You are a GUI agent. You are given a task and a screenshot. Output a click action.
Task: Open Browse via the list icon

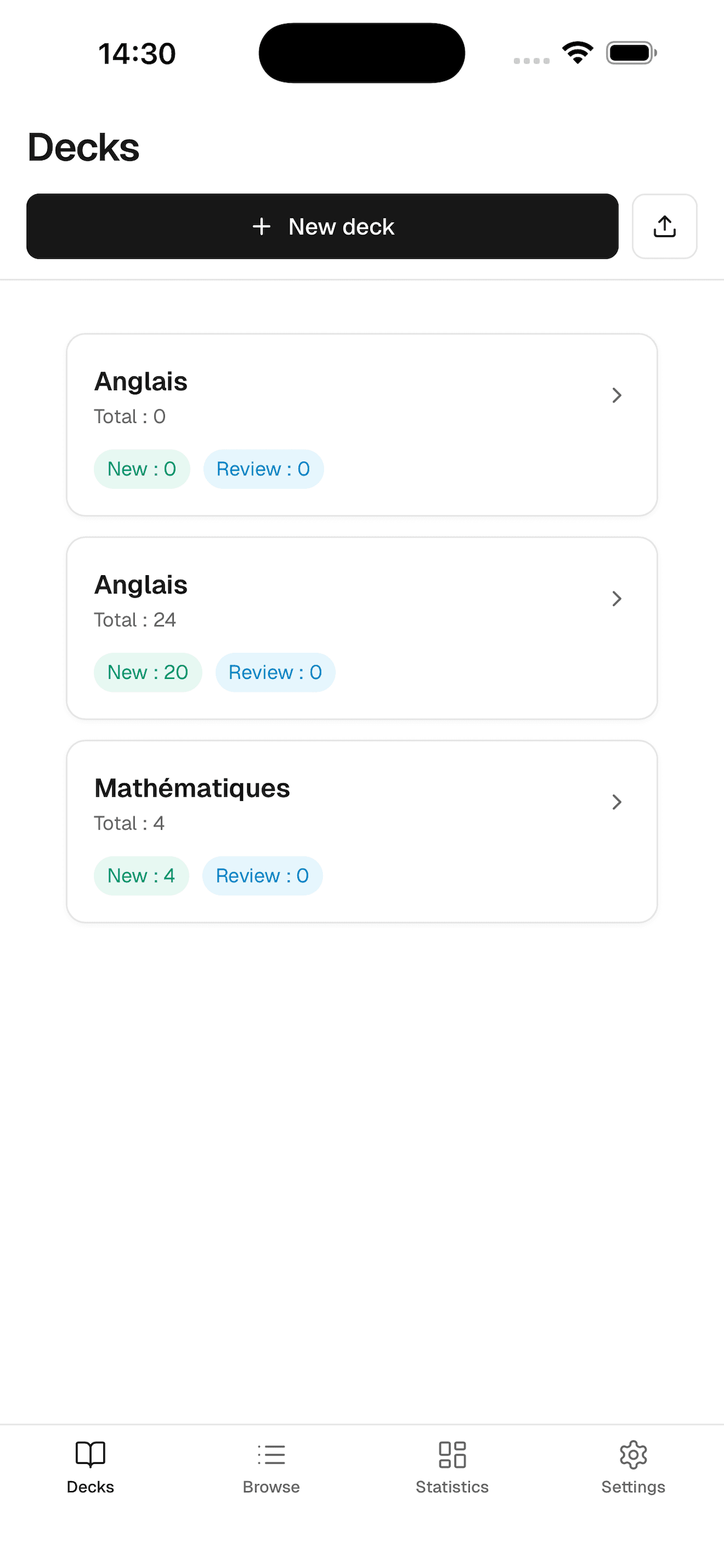click(x=271, y=1455)
